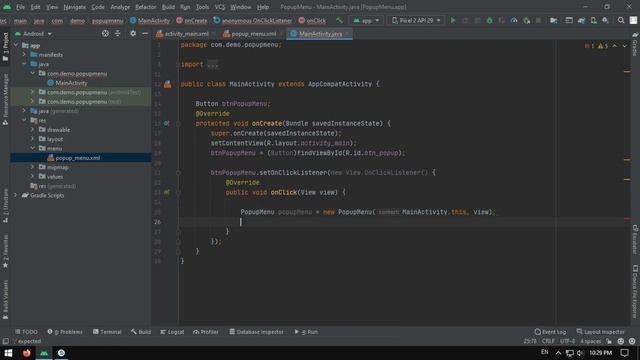Toggle the Structure side tab
Viewport: 640px width, 360px height.
[x=5, y=205]
